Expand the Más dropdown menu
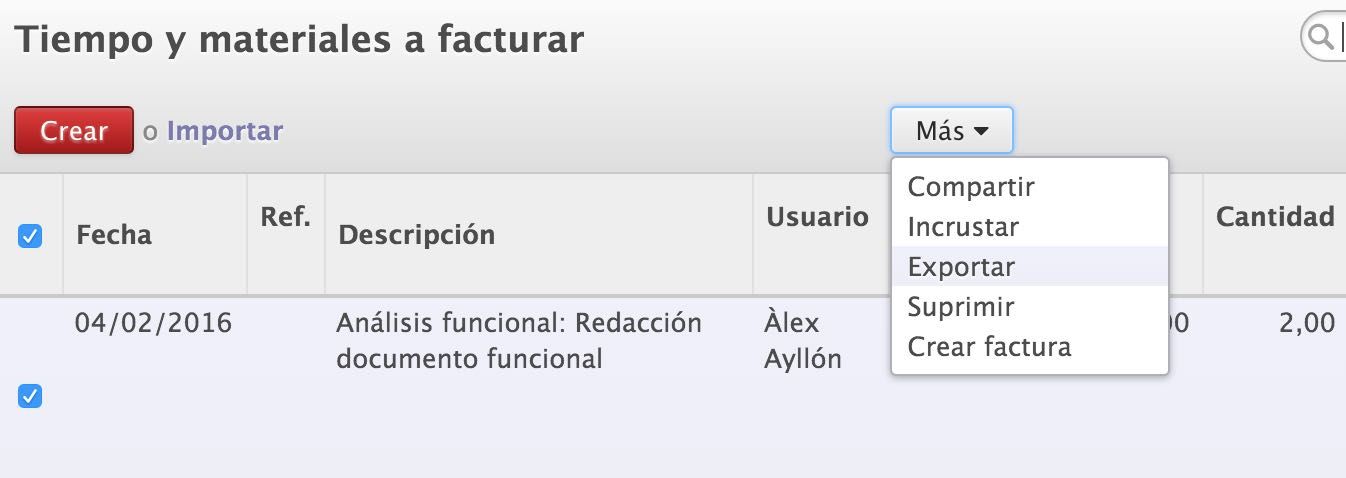 tap(951, 131)
